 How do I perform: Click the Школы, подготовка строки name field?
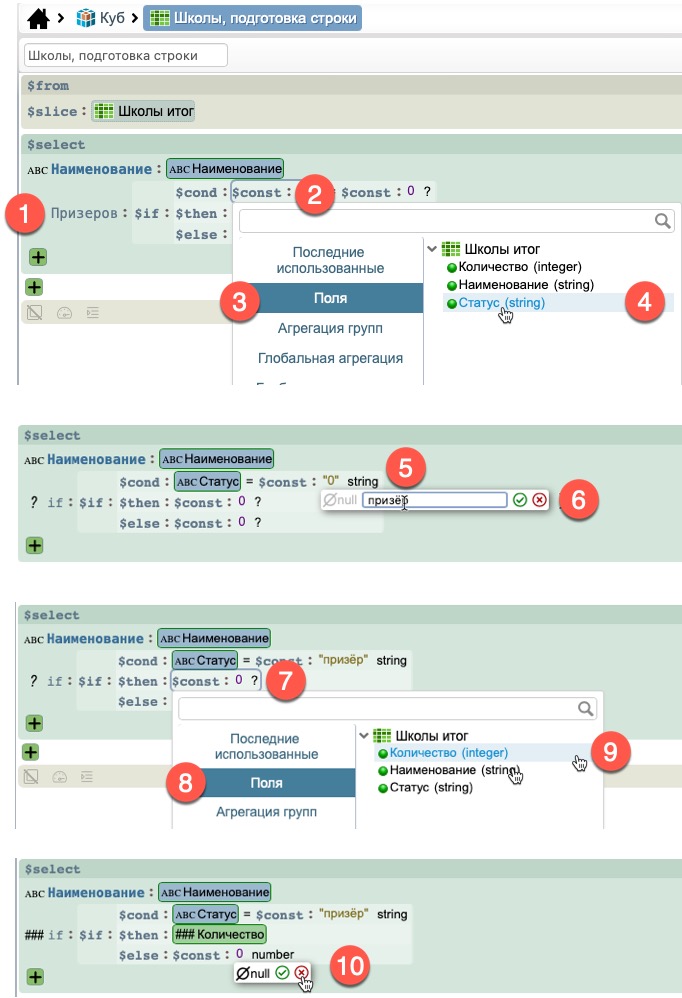point(126,56)
